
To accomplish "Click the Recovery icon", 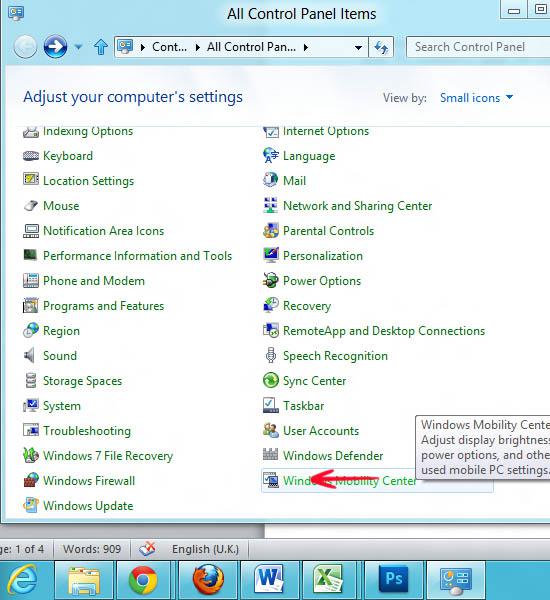I will (x=271, y=305).
